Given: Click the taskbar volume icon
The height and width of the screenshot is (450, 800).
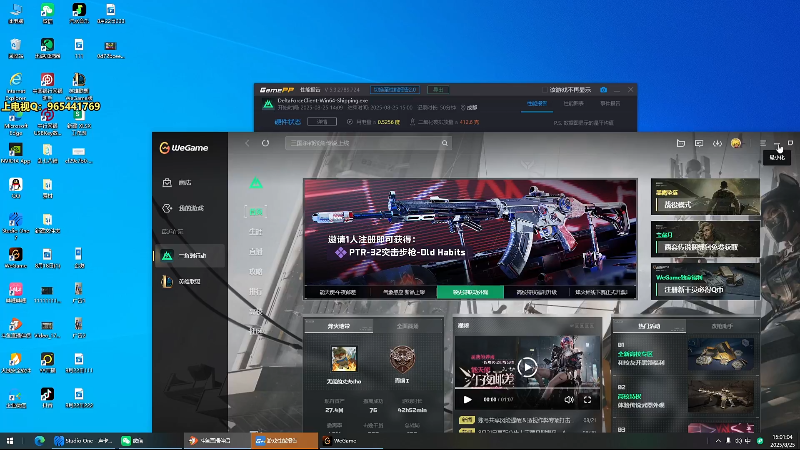Looking at the screenshot, I should click(x=738, y=441).
